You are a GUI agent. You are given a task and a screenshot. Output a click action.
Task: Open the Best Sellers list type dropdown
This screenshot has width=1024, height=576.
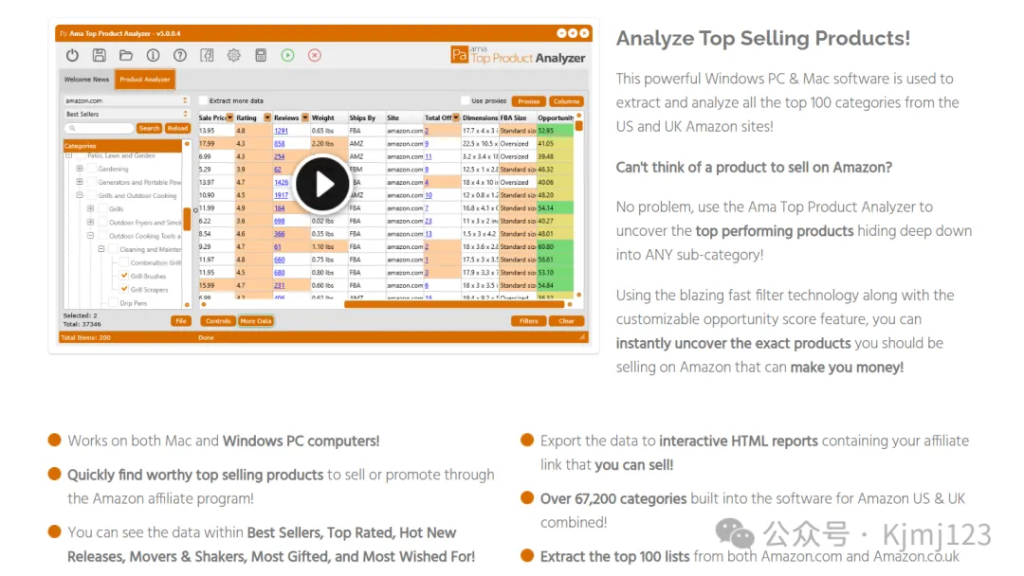(126, 114)
